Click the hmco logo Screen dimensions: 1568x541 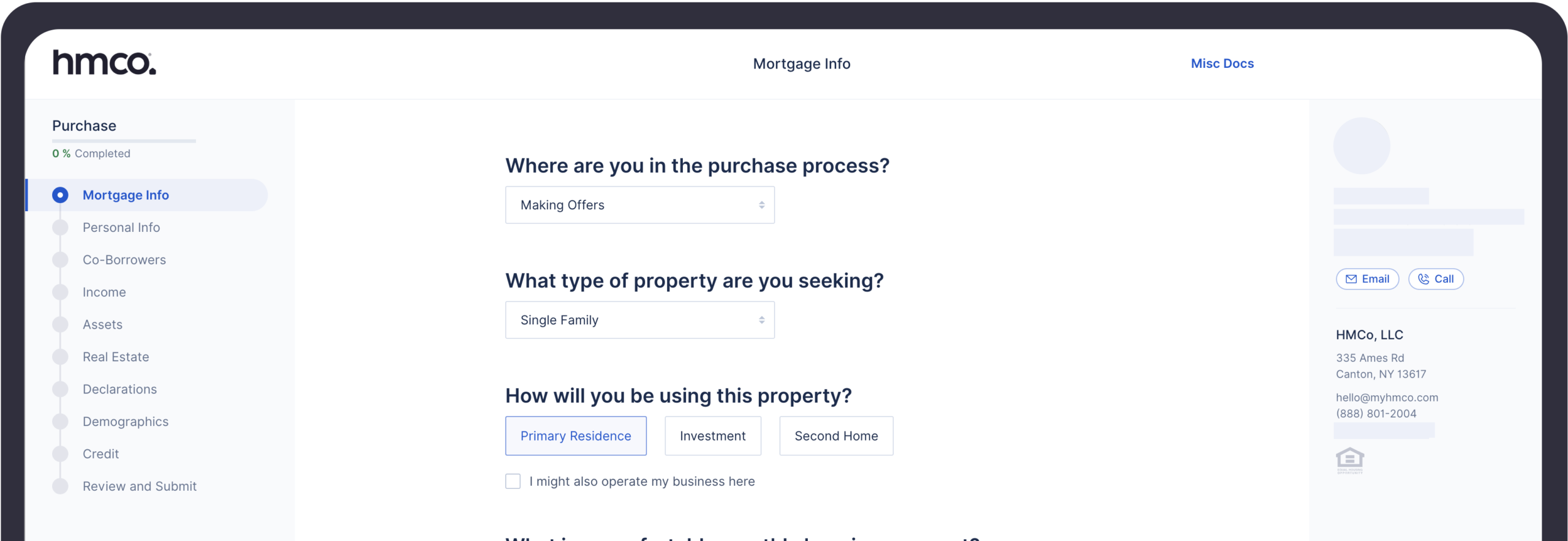click(x=104, y=63)
